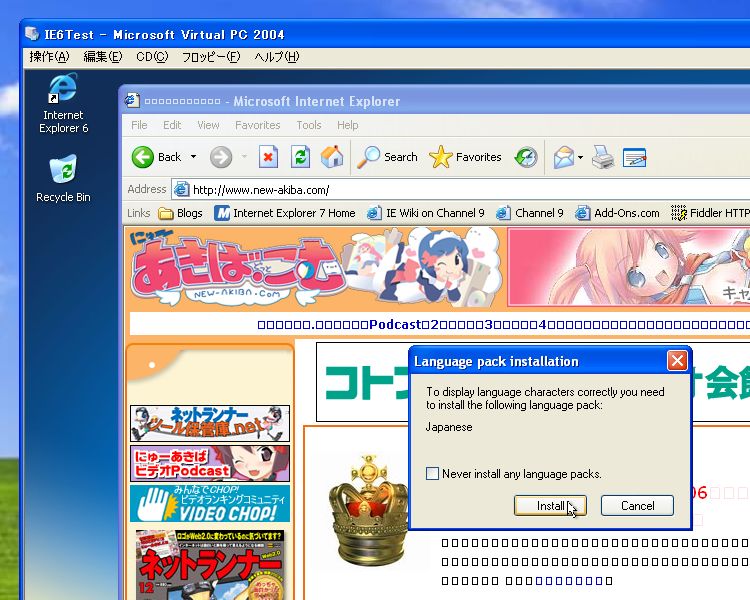Viewport: 750px width, 600px height.
Task: Select the Recycle Bin desktop icon
Action: pyautogui.click(x=63, y=178)
